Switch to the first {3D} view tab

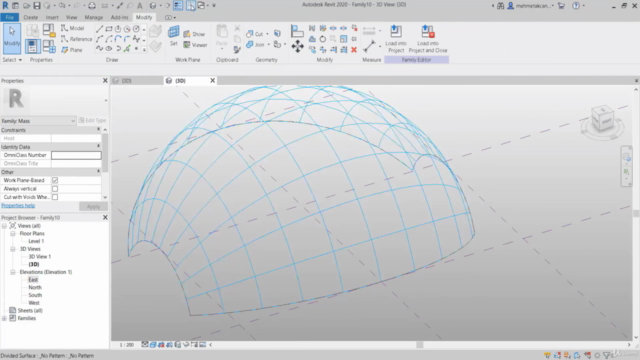(136, 81)
